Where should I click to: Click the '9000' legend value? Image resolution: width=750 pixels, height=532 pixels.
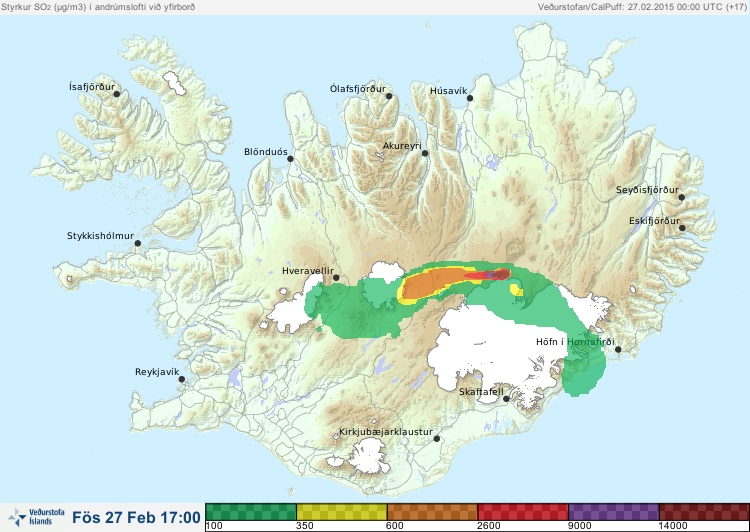tap(579, 526)
